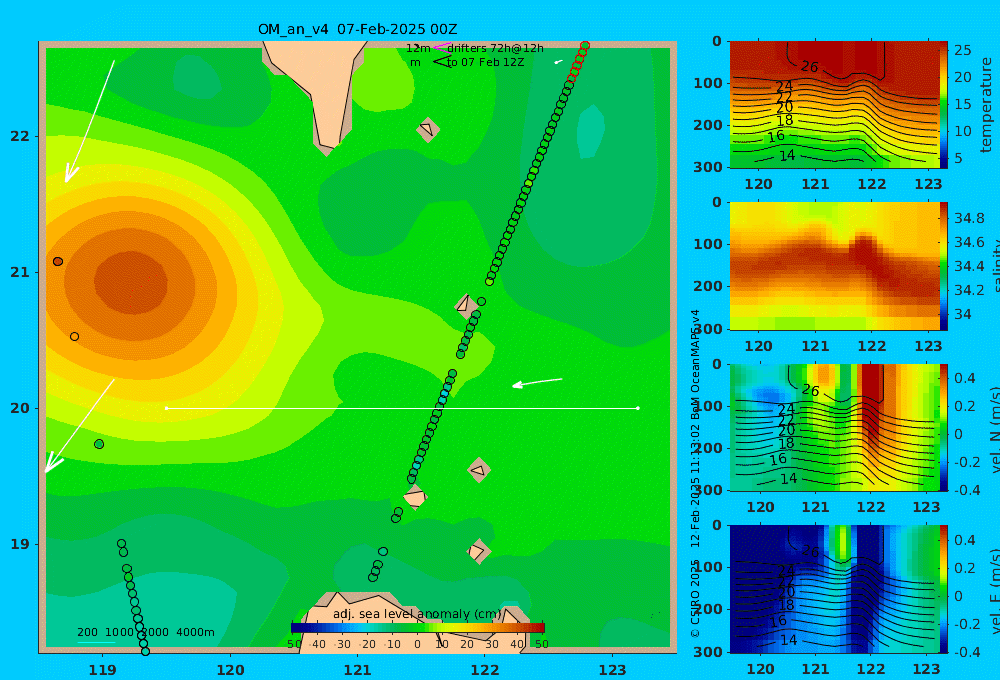Click the black arrow legend symbol beside 'to 07 Feb 12Z'
The width and height of the screenshot is (1000, 680).
[441, 62]
